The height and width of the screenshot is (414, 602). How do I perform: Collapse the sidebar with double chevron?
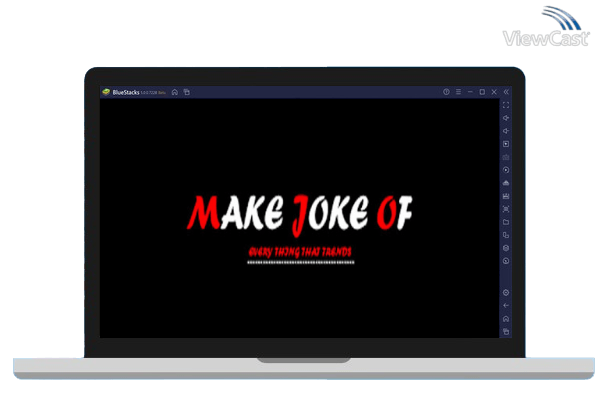pyautogui.click(x=506, y=92)
